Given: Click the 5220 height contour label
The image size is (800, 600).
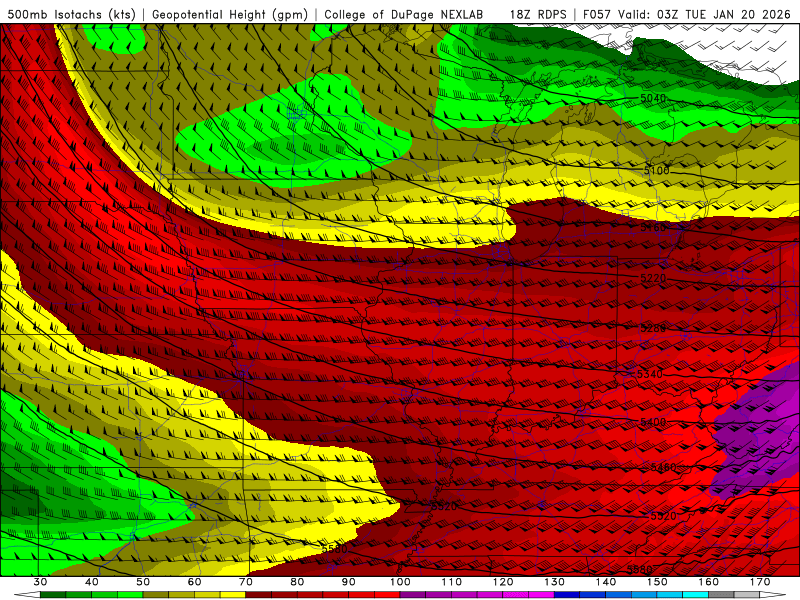Looking at the screenshot, I should click(x=653, y=278).
